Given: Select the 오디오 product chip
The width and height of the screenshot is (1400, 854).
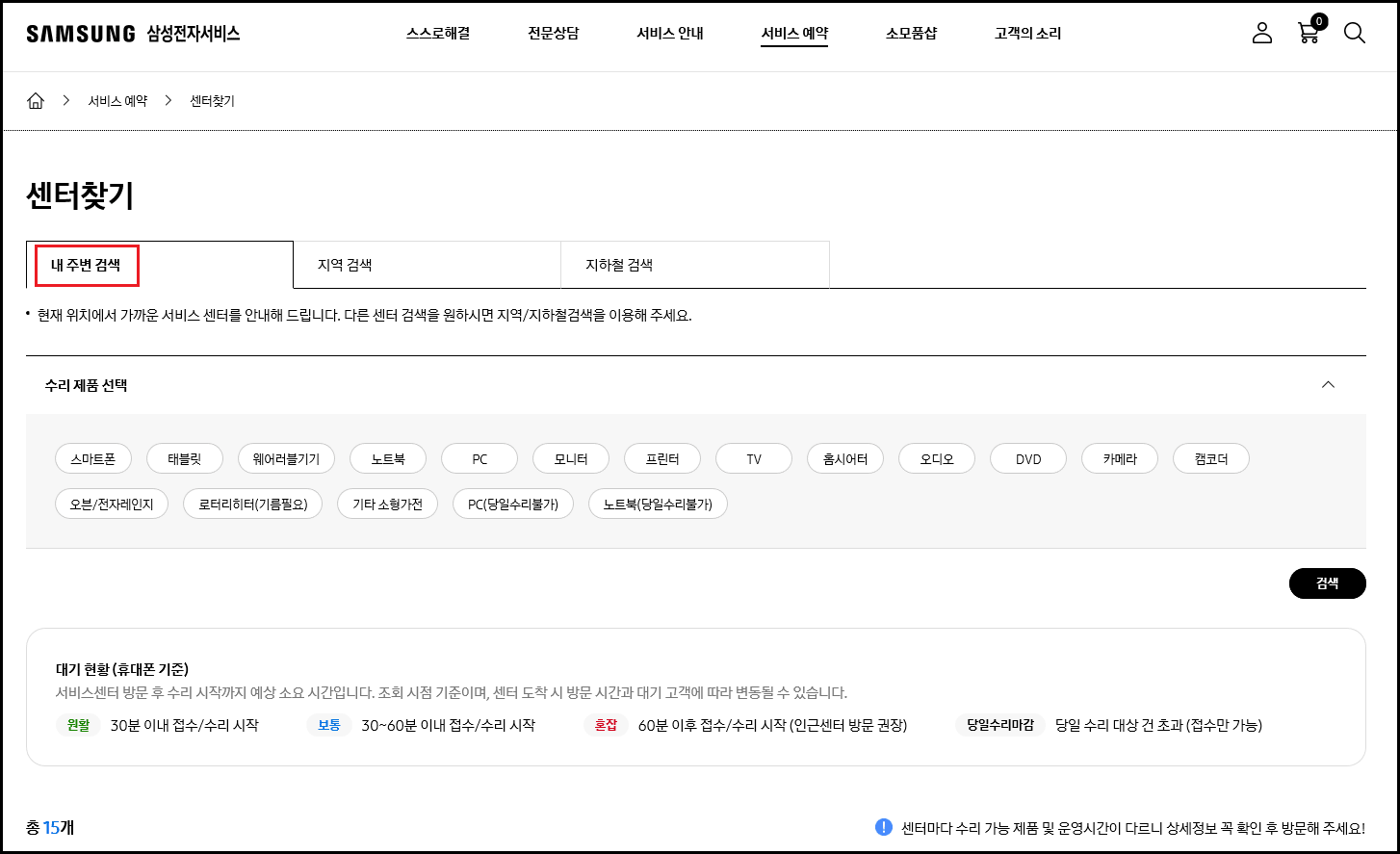Looking at the screenshot, I should pos(937,459).
